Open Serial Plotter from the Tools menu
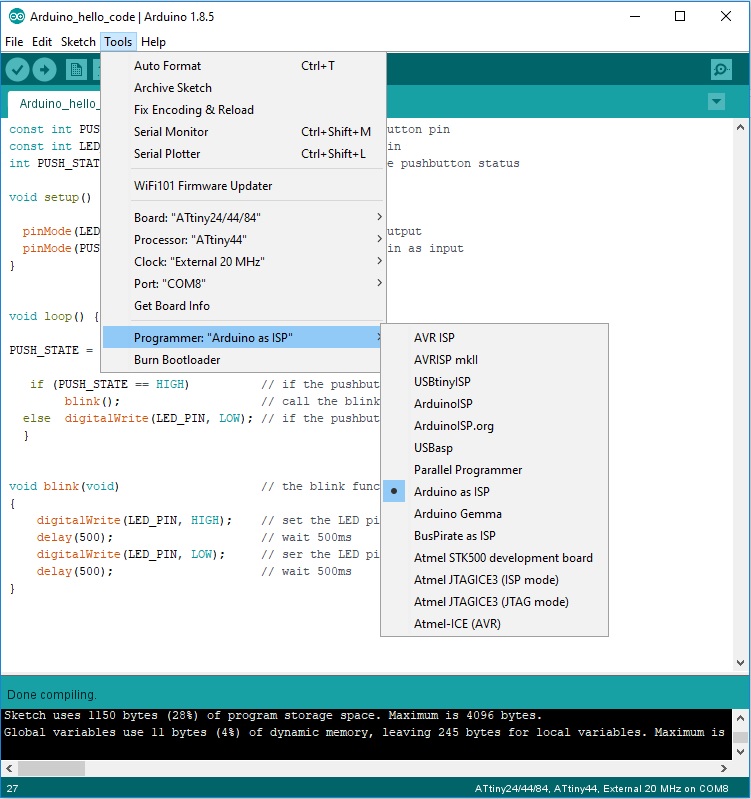Viewport: 751px width, 799px height. point(244,153)
